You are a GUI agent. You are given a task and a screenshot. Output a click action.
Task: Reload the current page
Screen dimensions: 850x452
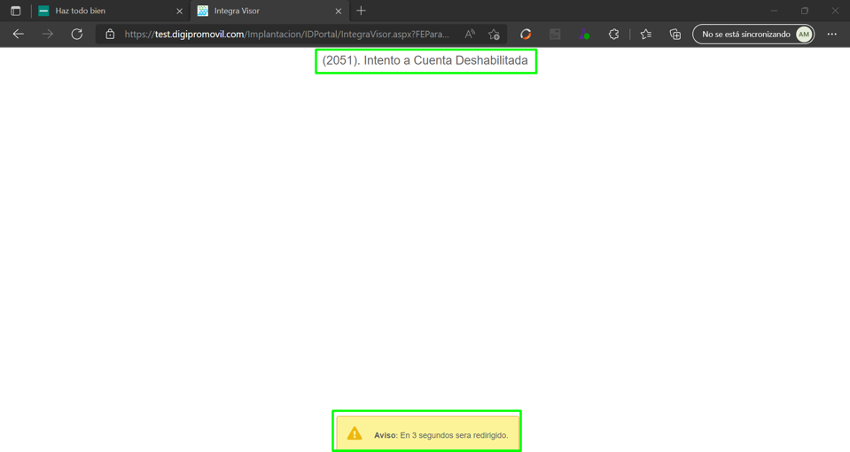coord(76,34)
